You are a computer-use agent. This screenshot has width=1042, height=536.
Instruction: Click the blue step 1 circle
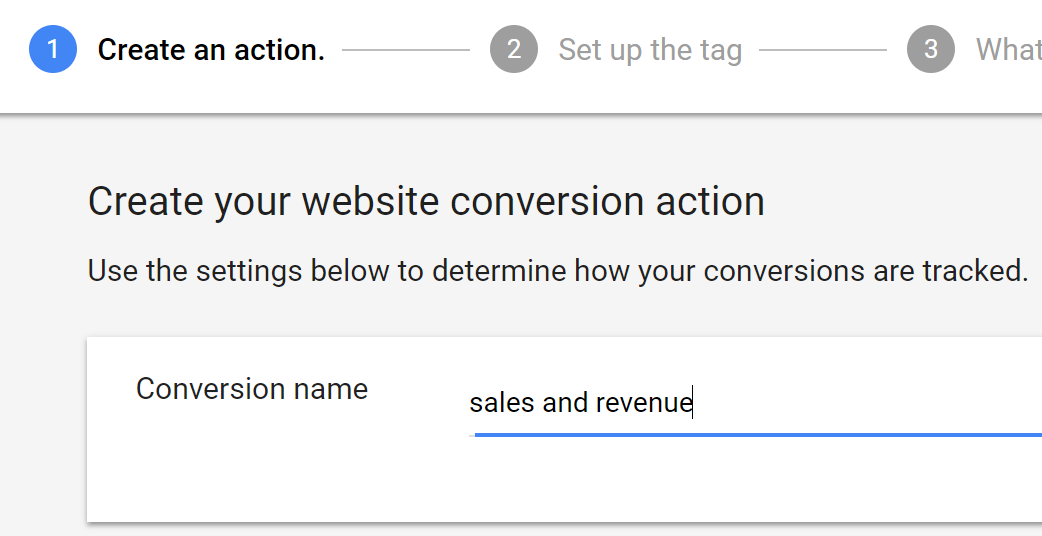(53, 49)
